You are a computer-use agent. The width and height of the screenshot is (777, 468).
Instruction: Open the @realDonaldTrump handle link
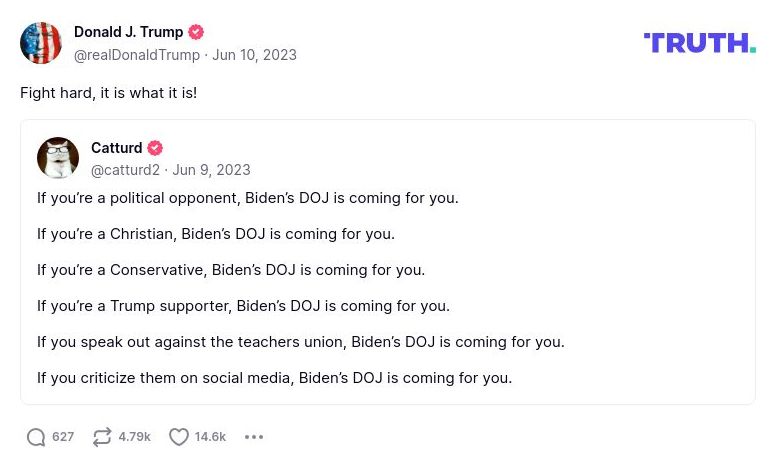point(137,55)
